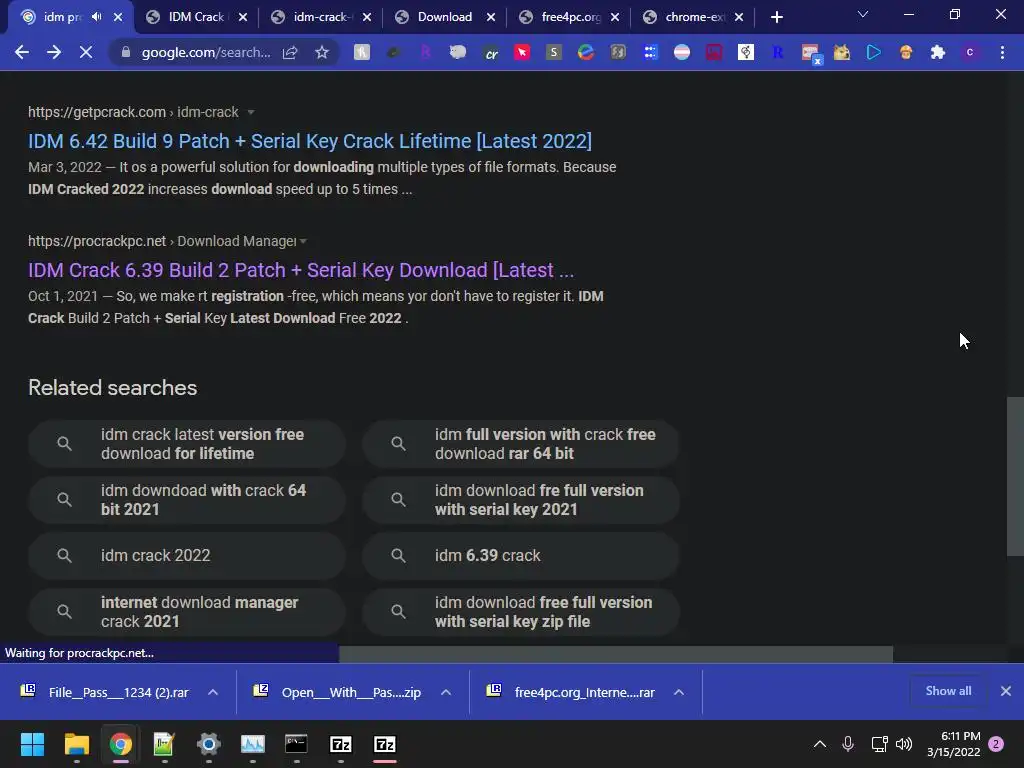The width and height of the screenshot is (1024, 768).
Task: Open the Extensions puzzle piece menu
Action: point(938,52)
